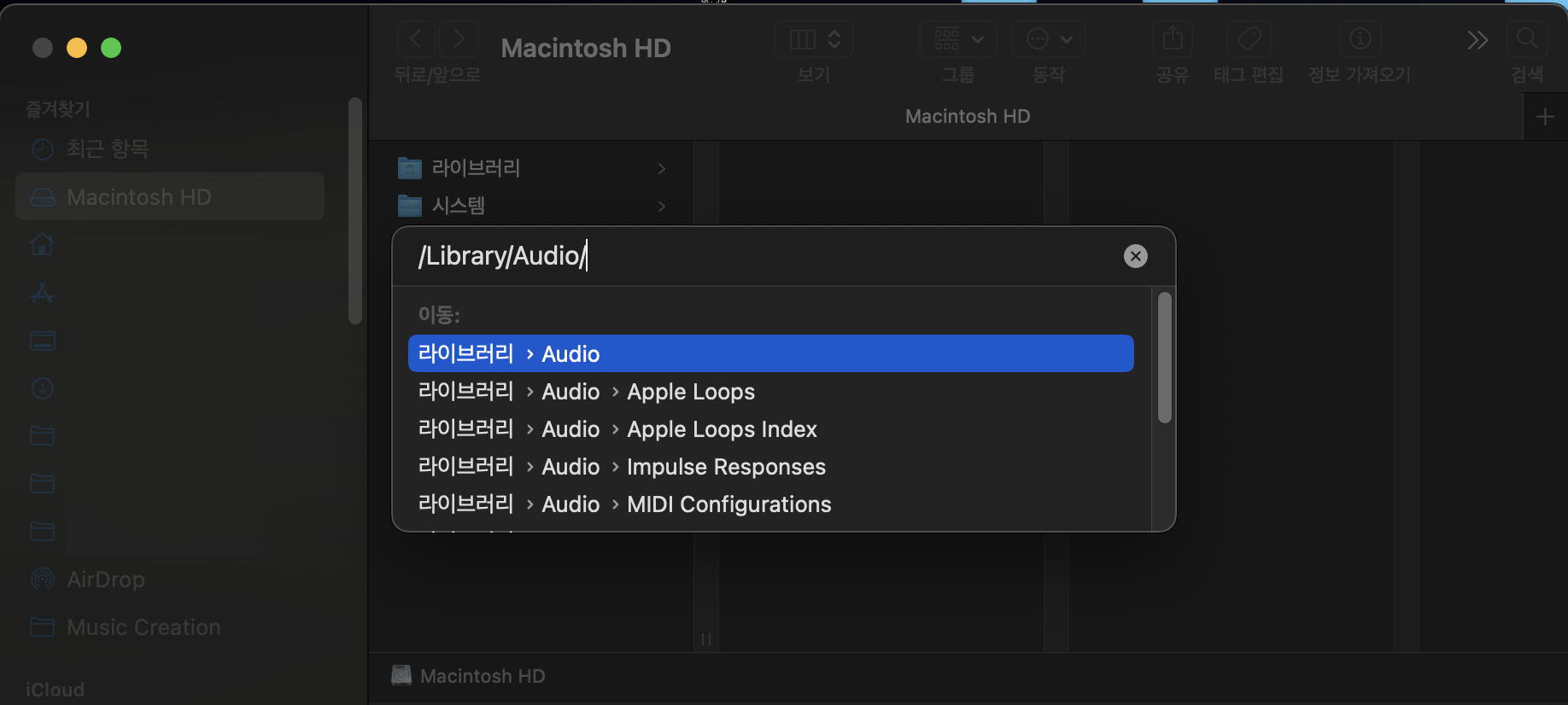
Task: Click the Music Creation folder icon
Action: [x=43, y=627]
